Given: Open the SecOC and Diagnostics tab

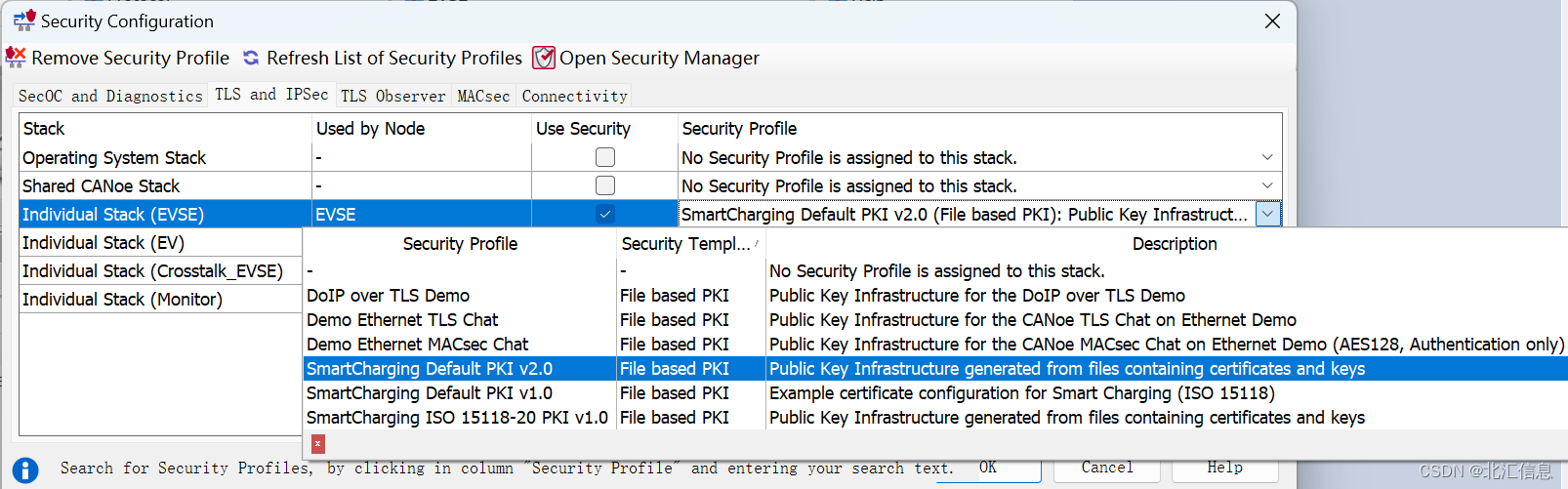Looking at the screenshot, I should pos(110,96).
